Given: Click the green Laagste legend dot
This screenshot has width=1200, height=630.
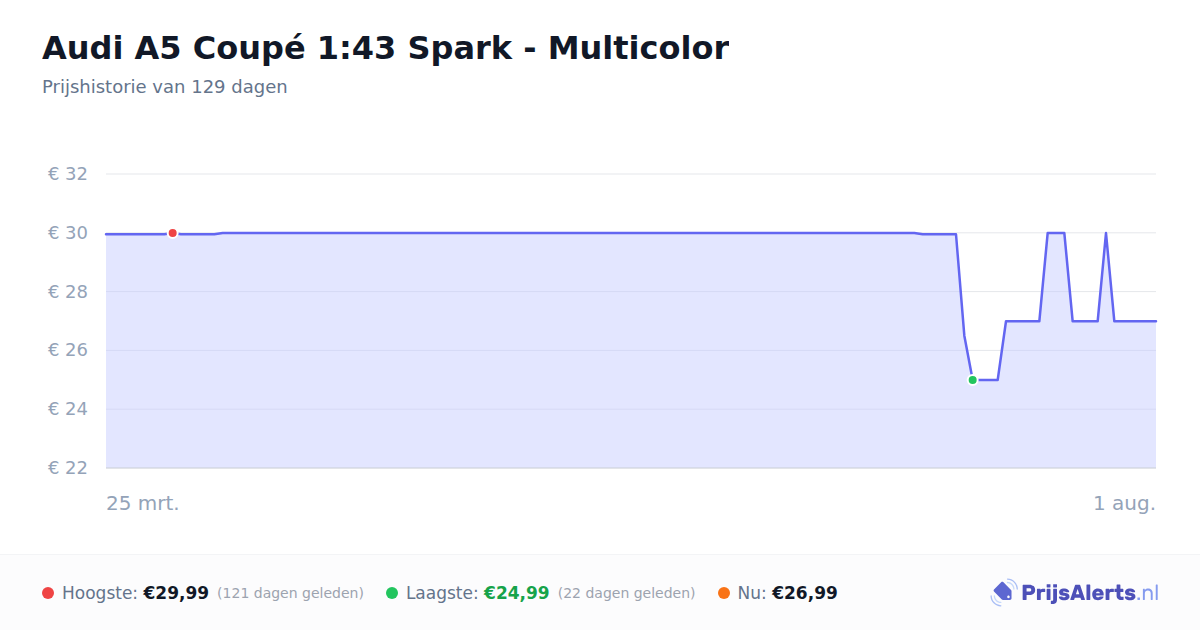Looking at the screenshot, I should [392, 593].
